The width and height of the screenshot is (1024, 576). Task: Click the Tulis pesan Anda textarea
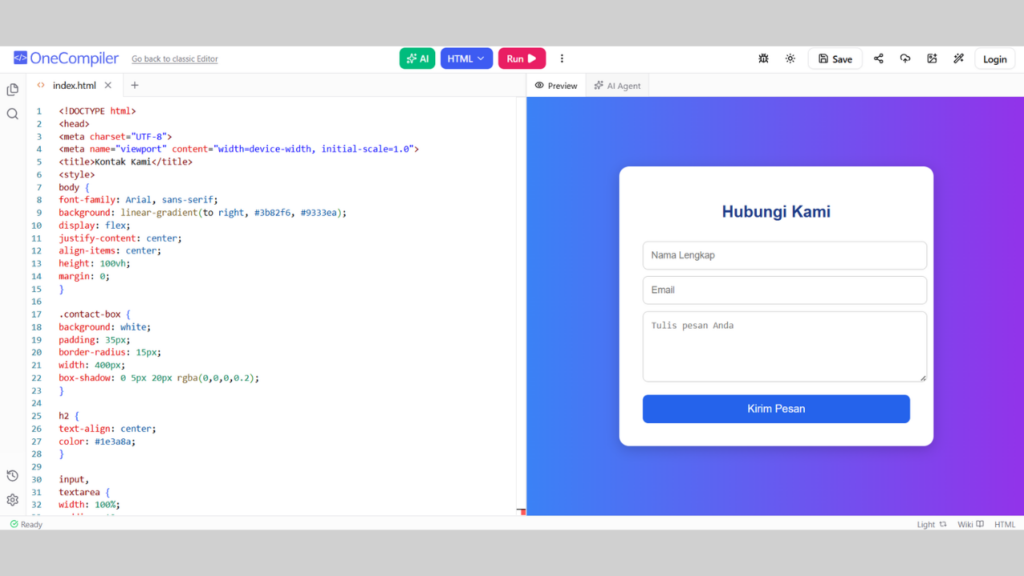784,346
